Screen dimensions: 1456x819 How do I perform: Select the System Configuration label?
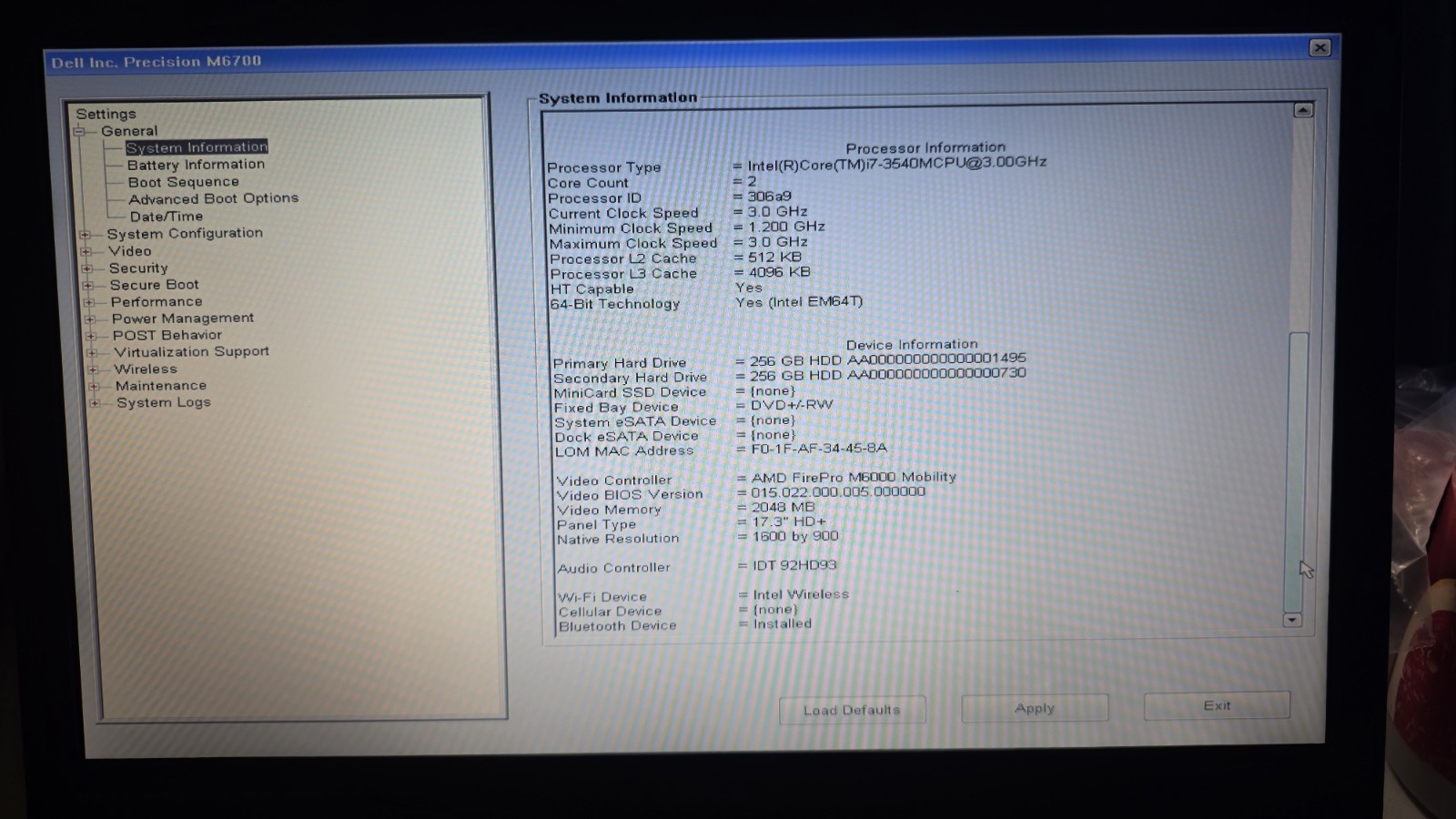[x=185, y=233]
